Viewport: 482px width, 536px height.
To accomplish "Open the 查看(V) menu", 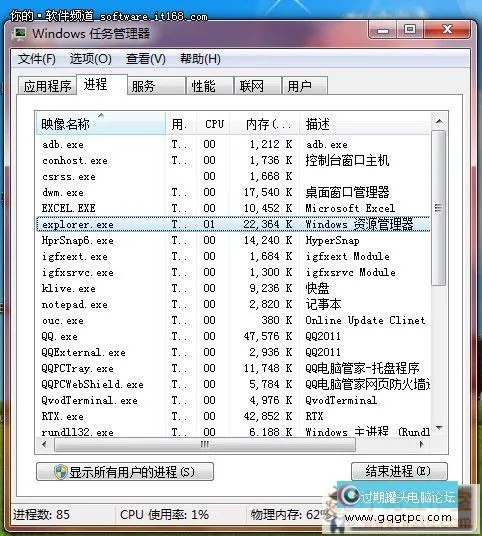I will point(146,59).
